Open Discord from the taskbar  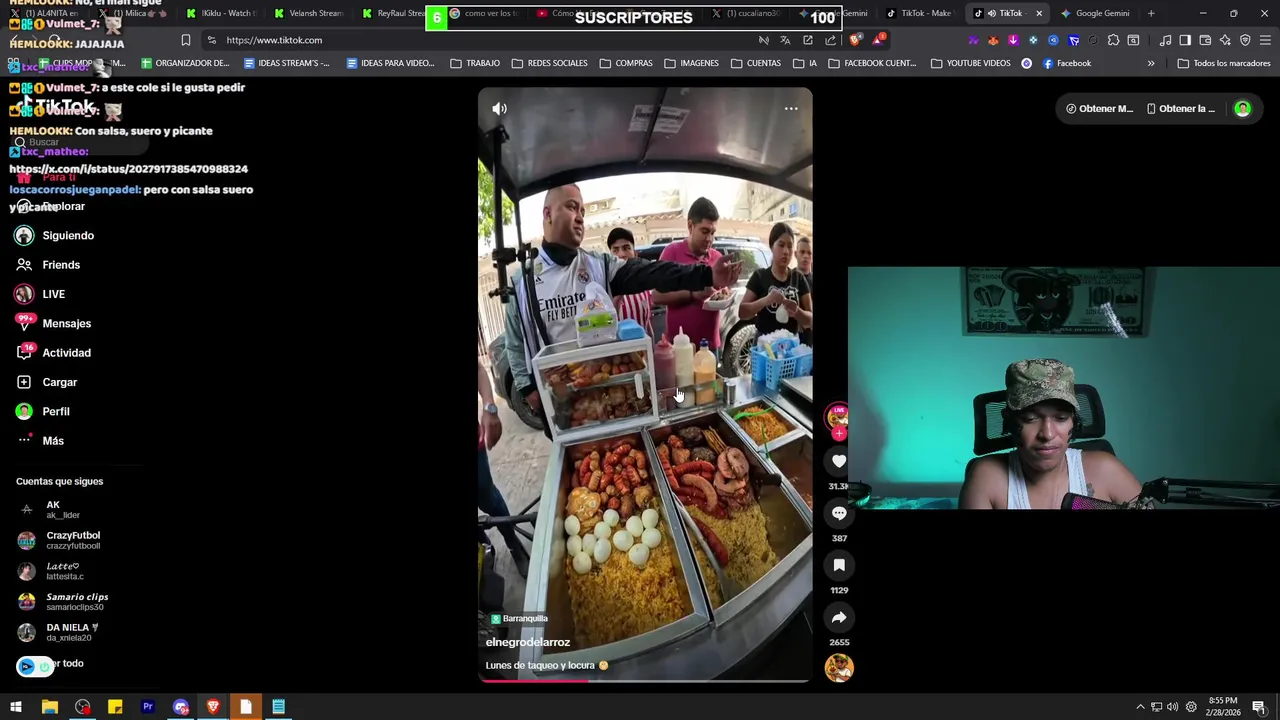point(180,707)
